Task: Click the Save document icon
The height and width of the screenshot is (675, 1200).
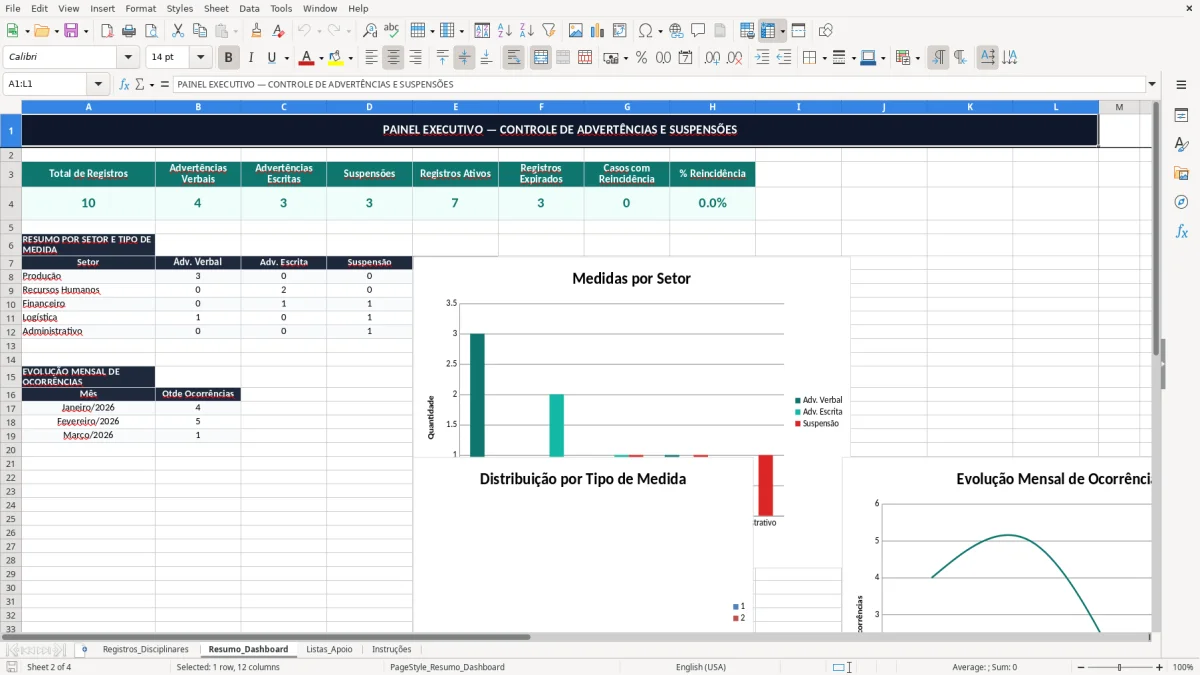Action: [71, 31]
